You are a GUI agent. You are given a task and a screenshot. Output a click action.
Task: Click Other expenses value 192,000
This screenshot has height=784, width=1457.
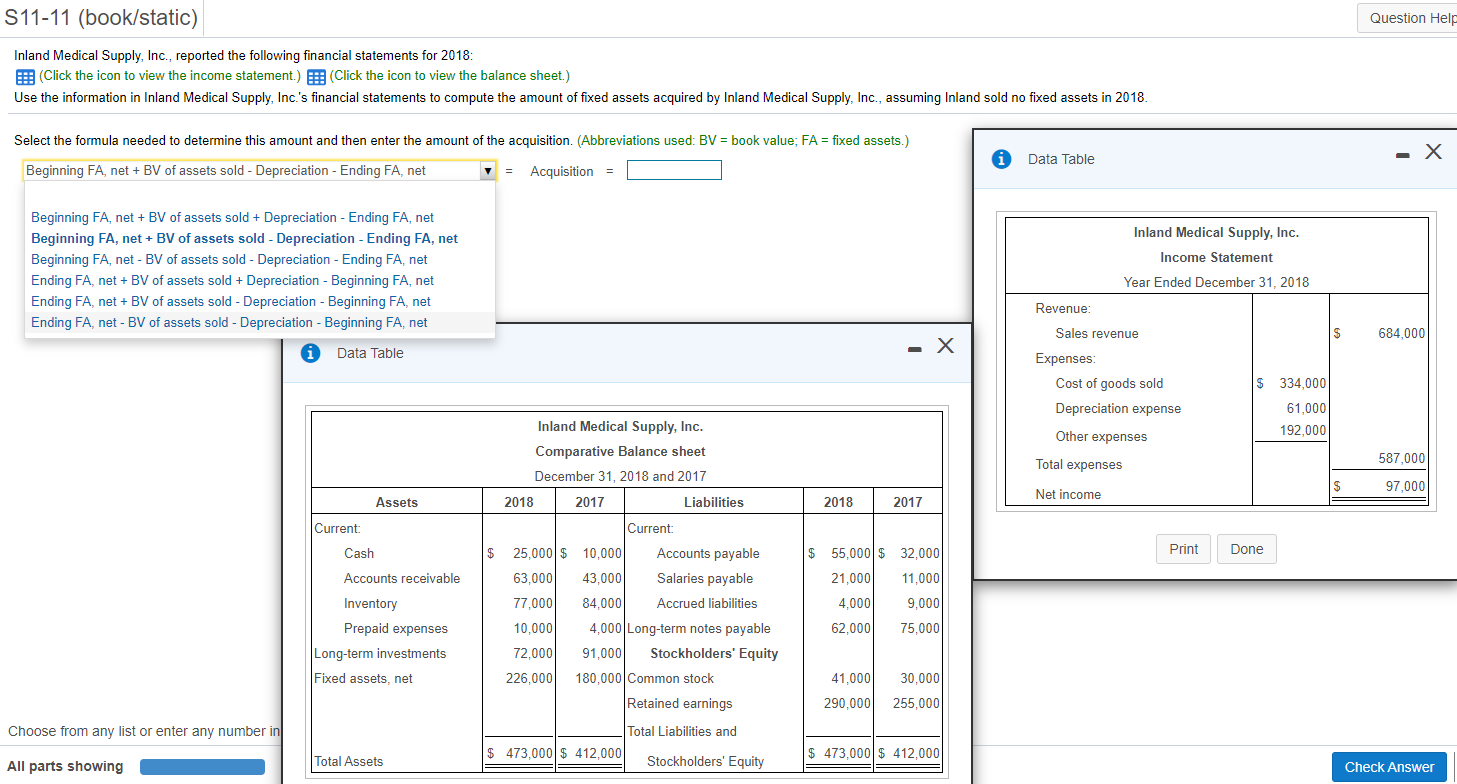(1303, 431)
